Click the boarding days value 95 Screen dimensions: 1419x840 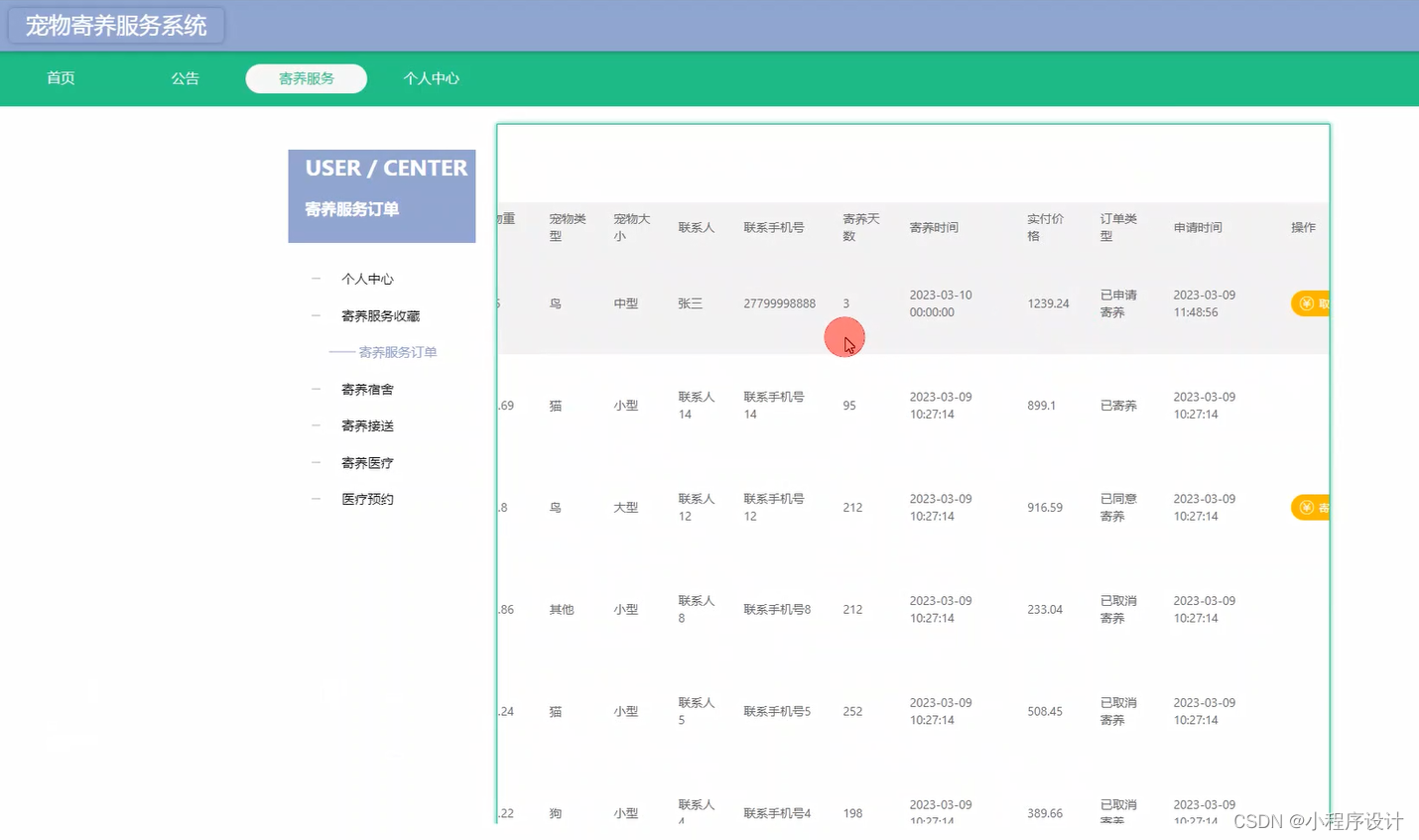click(849, 406)
